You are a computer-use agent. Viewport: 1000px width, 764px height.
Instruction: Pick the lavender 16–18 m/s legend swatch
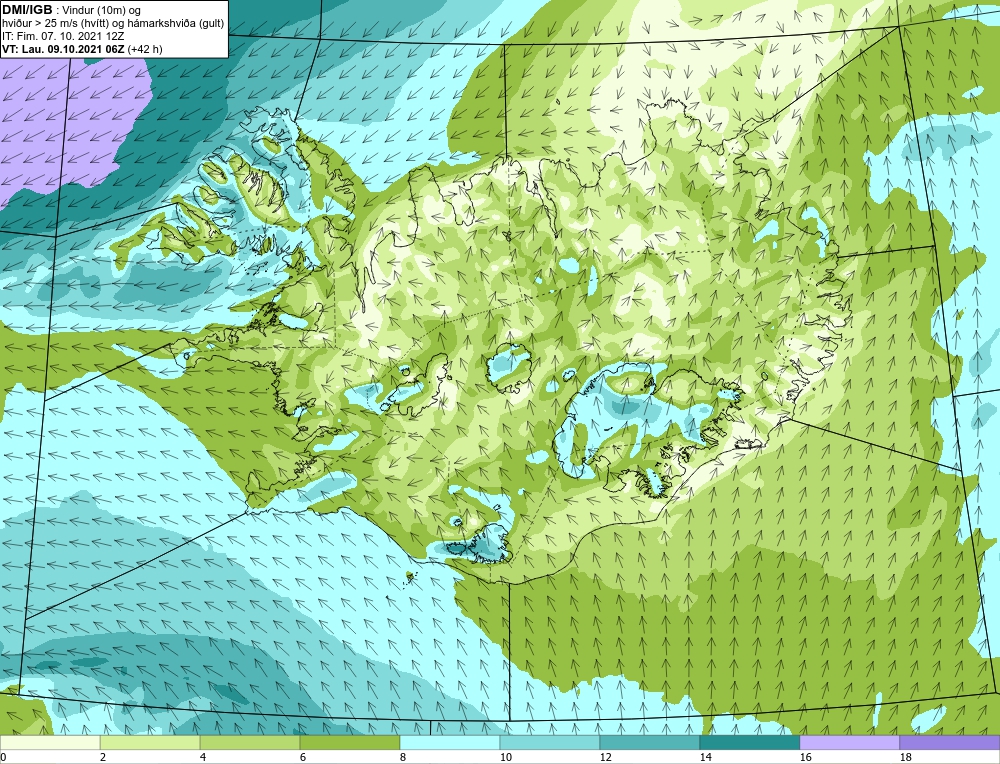point(849,742)
